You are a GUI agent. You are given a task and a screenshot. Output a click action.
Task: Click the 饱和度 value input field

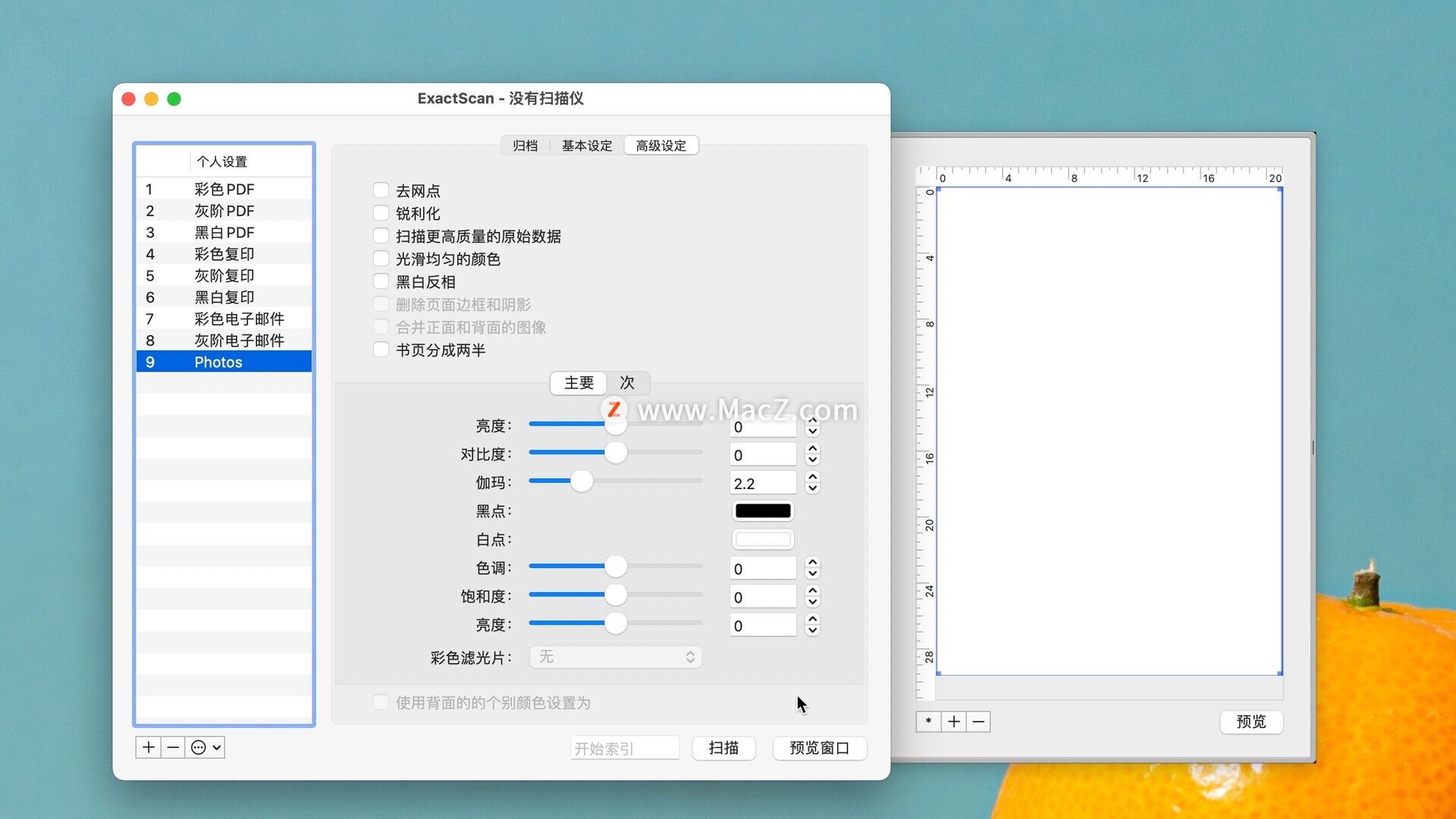(763, 597)
